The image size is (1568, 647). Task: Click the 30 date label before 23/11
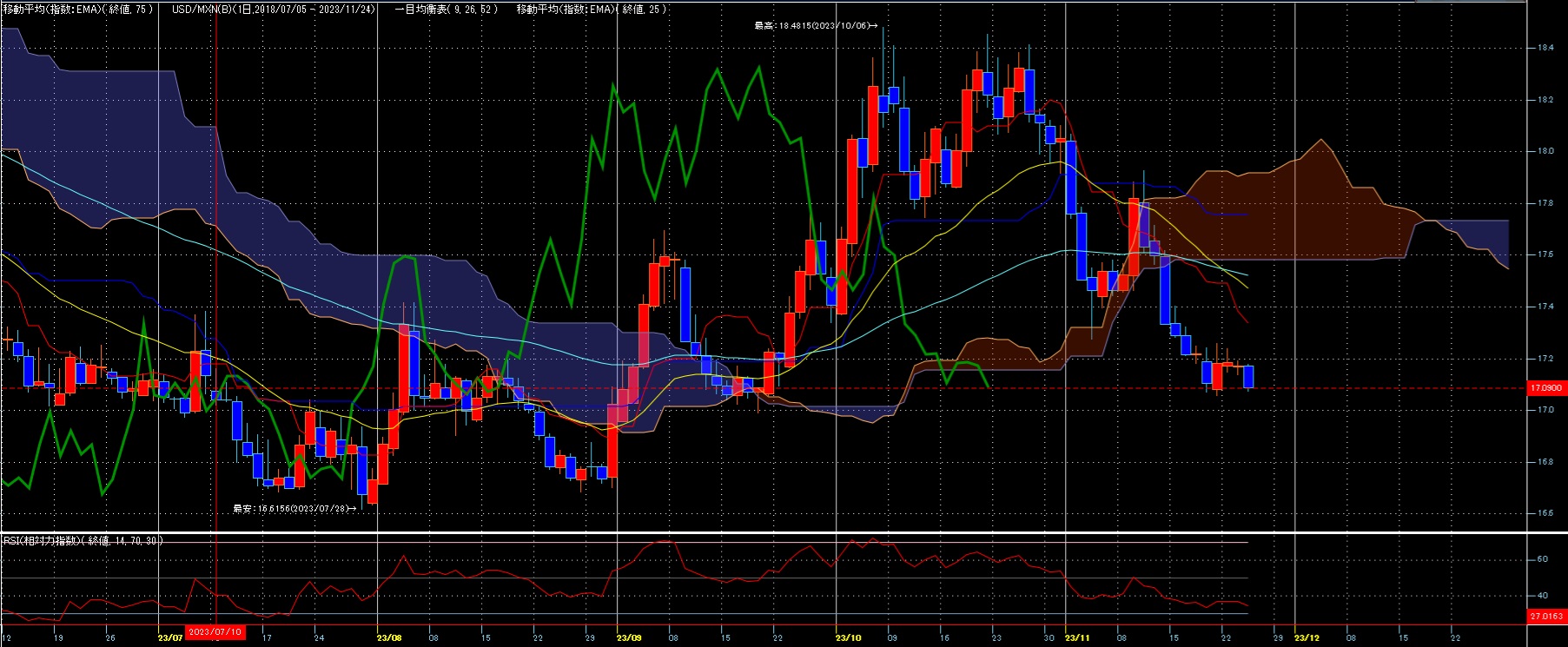[x=1049, y=637]
